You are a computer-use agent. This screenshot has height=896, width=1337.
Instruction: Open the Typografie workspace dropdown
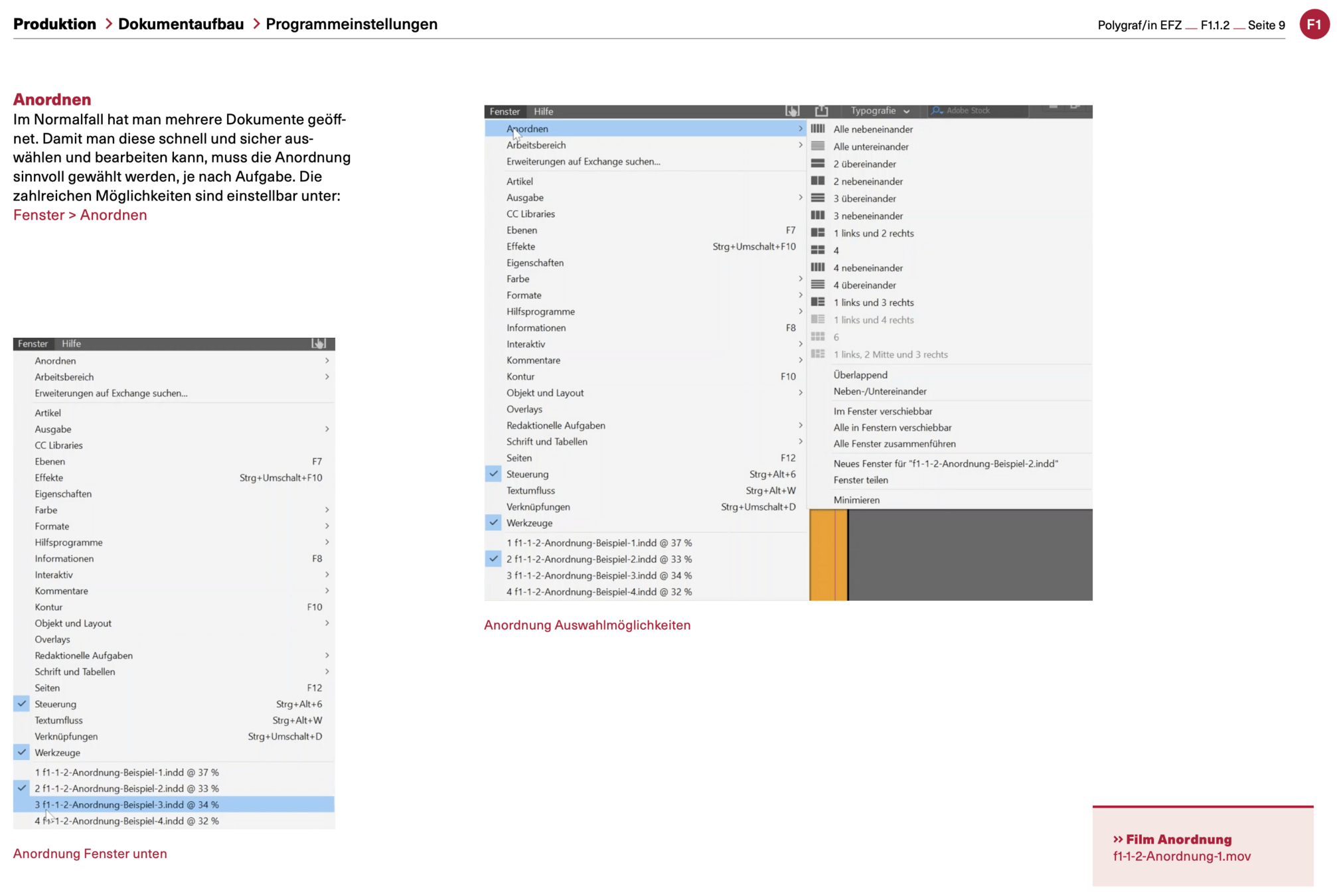pos(880,111)
